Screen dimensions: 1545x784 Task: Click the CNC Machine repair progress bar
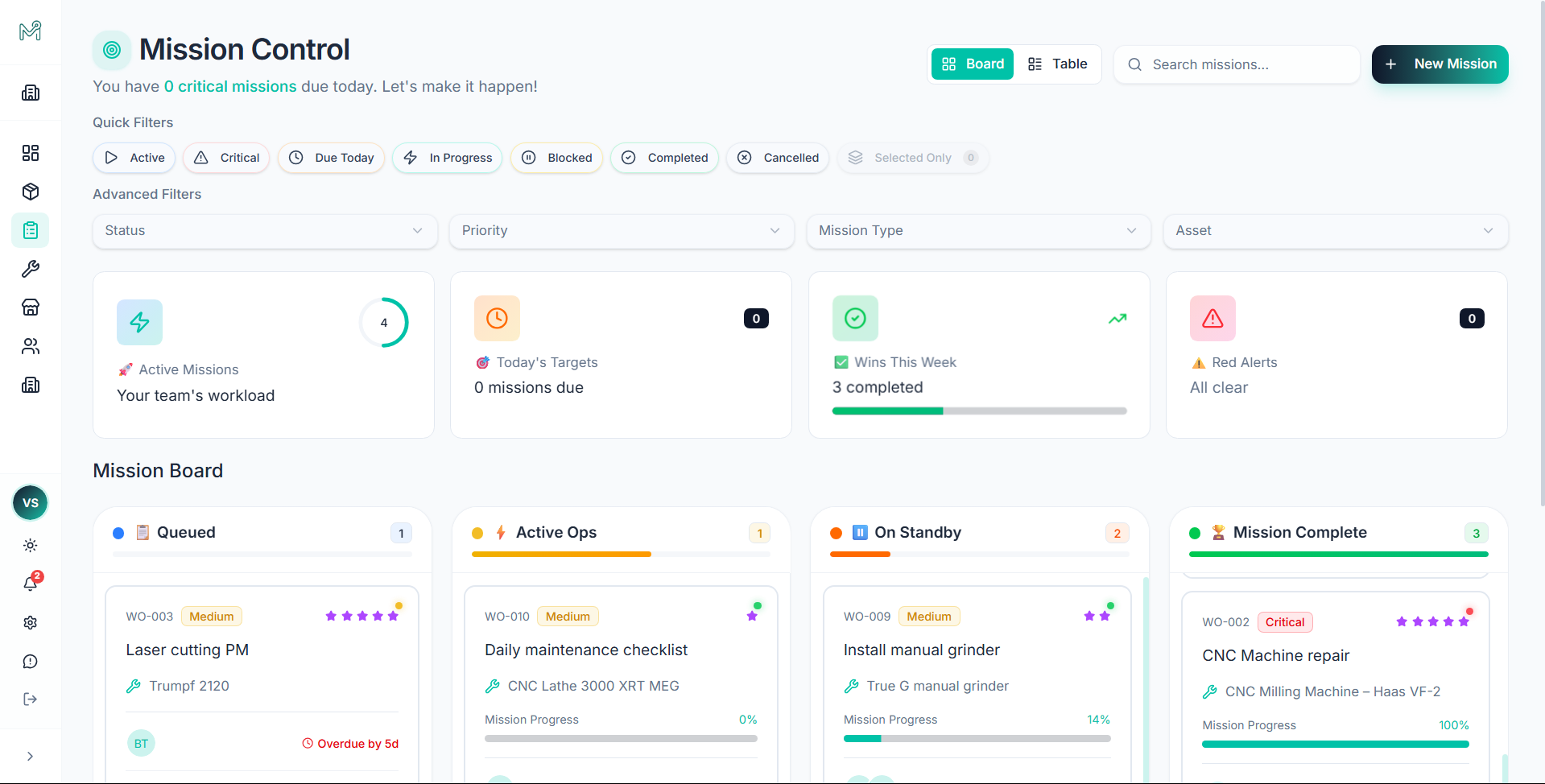(x=1336, y=745)
